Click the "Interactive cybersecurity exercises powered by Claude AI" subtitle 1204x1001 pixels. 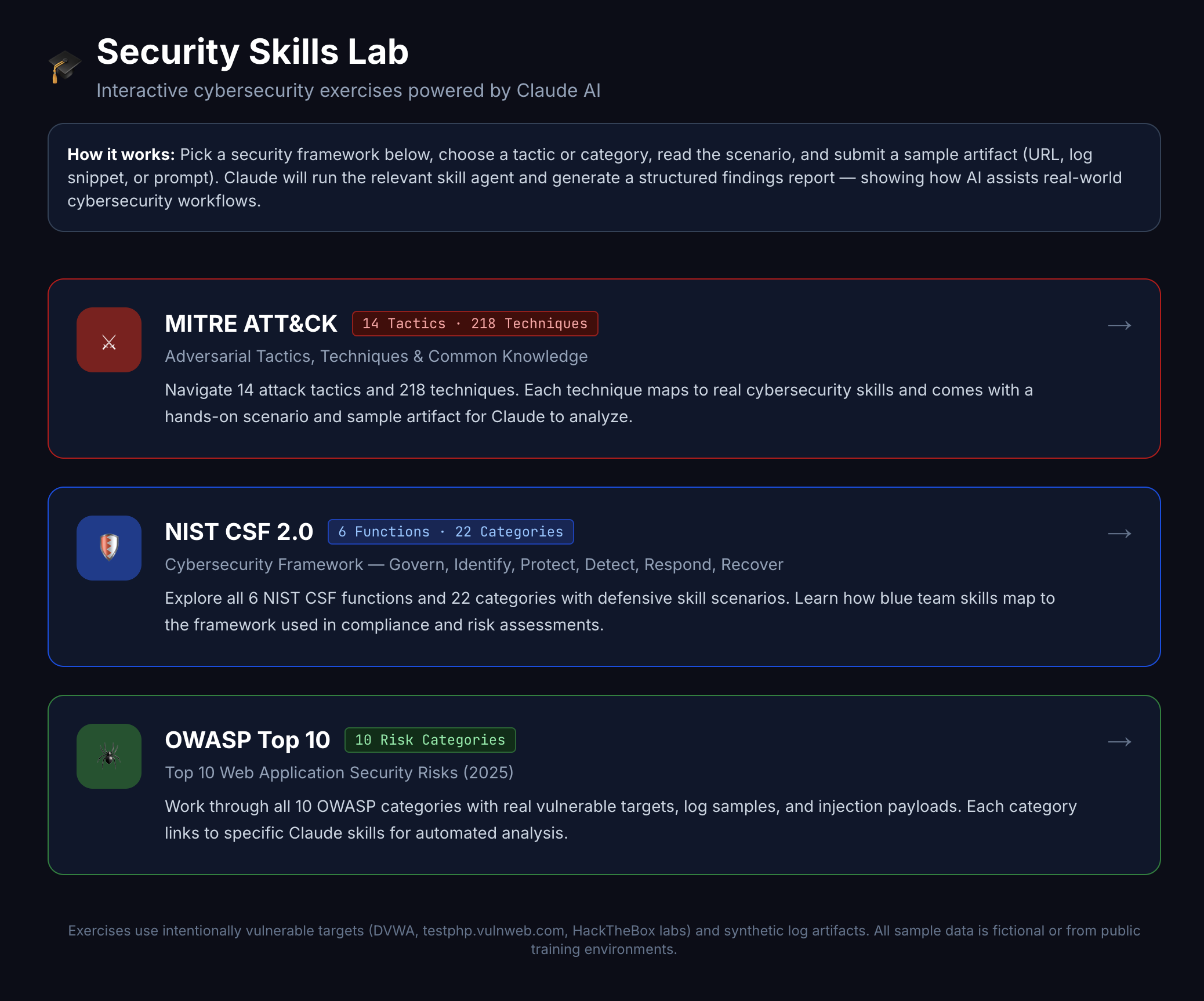tap(349, 90)
